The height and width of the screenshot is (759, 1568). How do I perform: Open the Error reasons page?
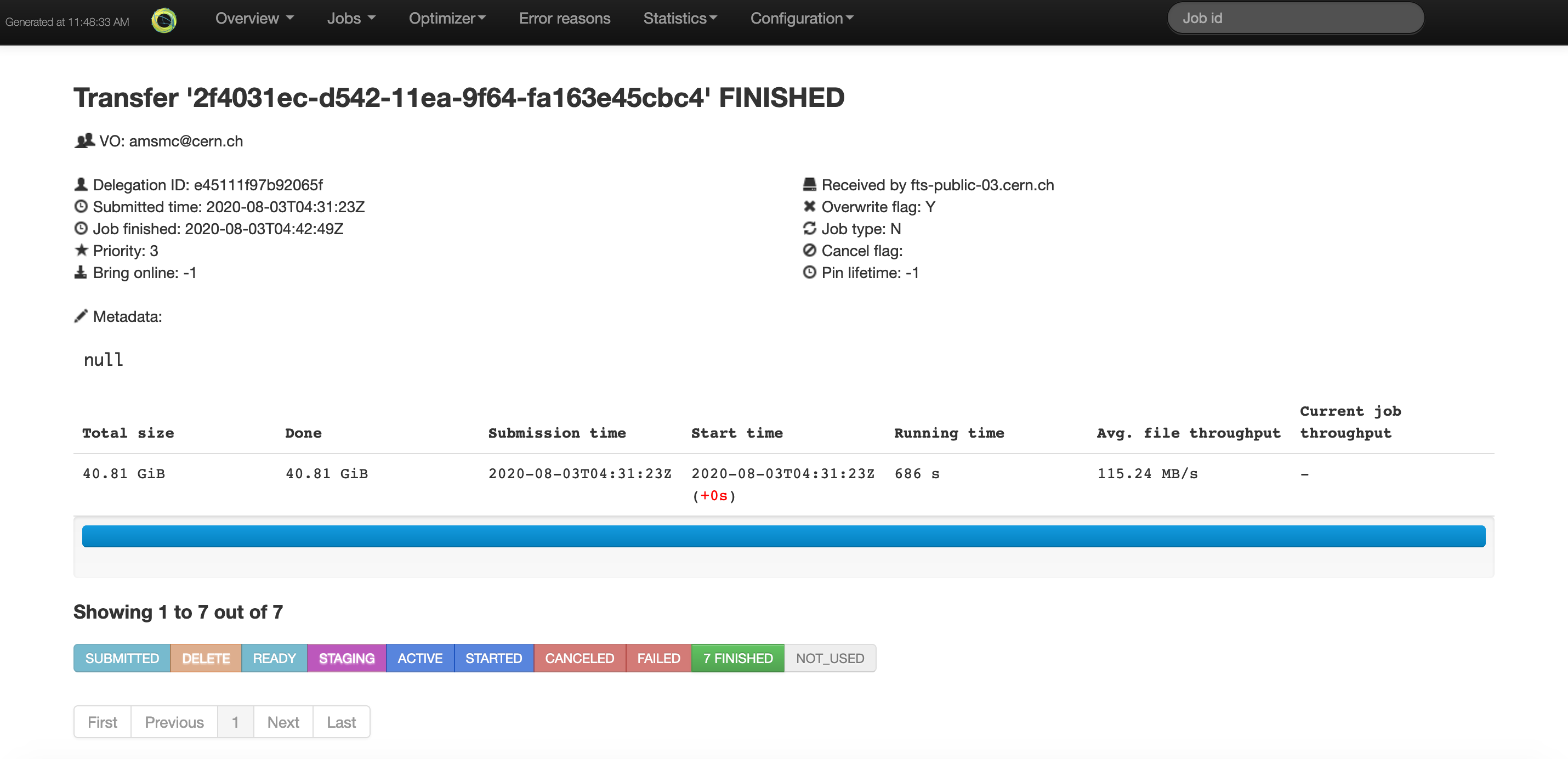[564, 18]
